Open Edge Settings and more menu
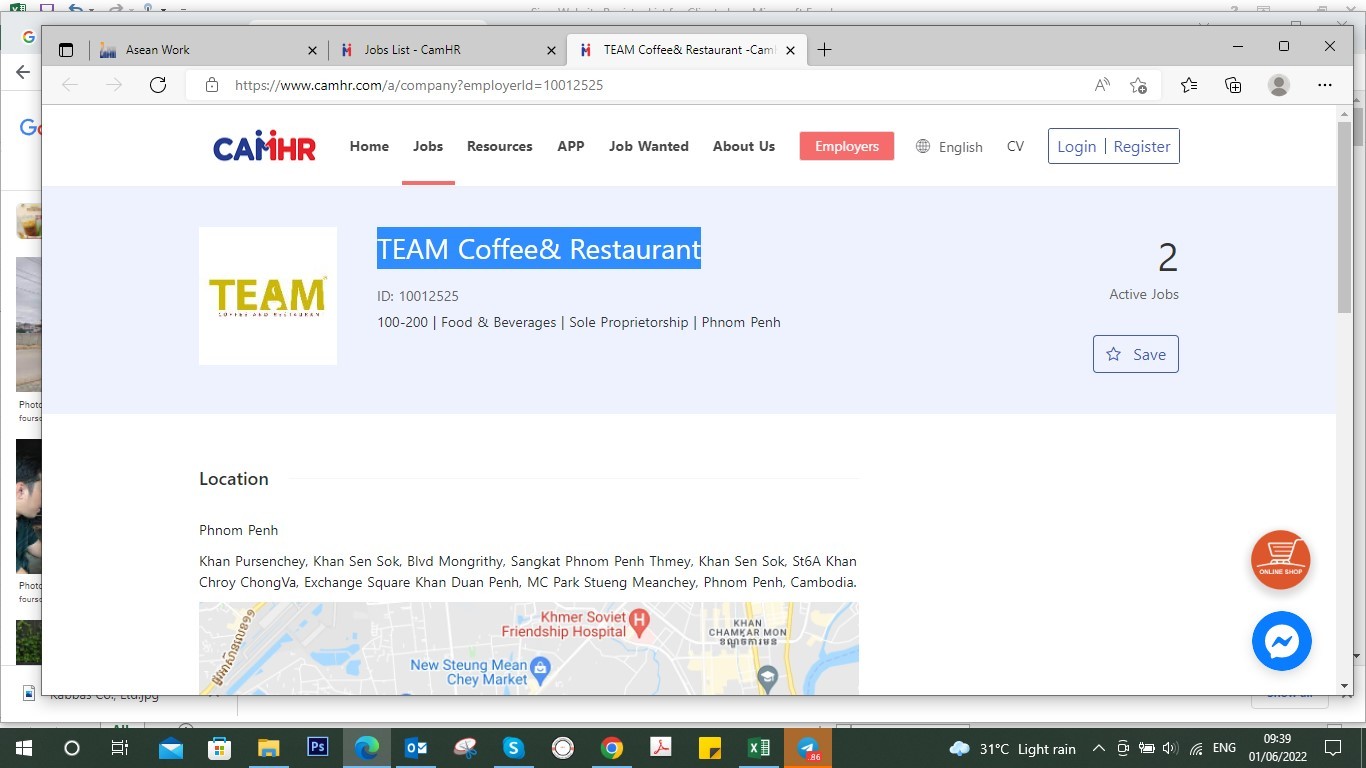 click(x=1325, y=85)
